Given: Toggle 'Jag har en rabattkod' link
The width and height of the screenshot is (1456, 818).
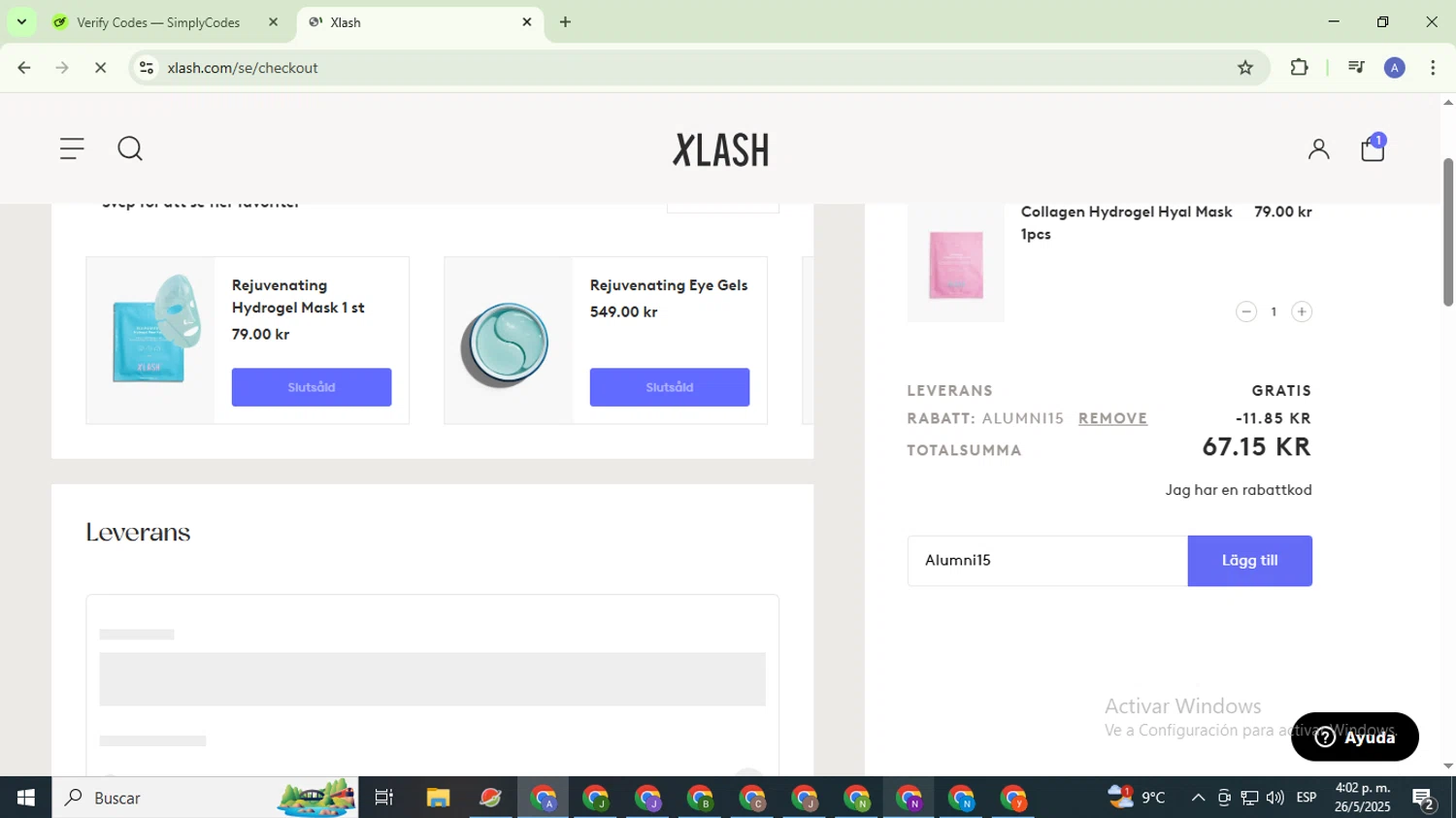Looking at the screenshot, I should (1239, 490).
